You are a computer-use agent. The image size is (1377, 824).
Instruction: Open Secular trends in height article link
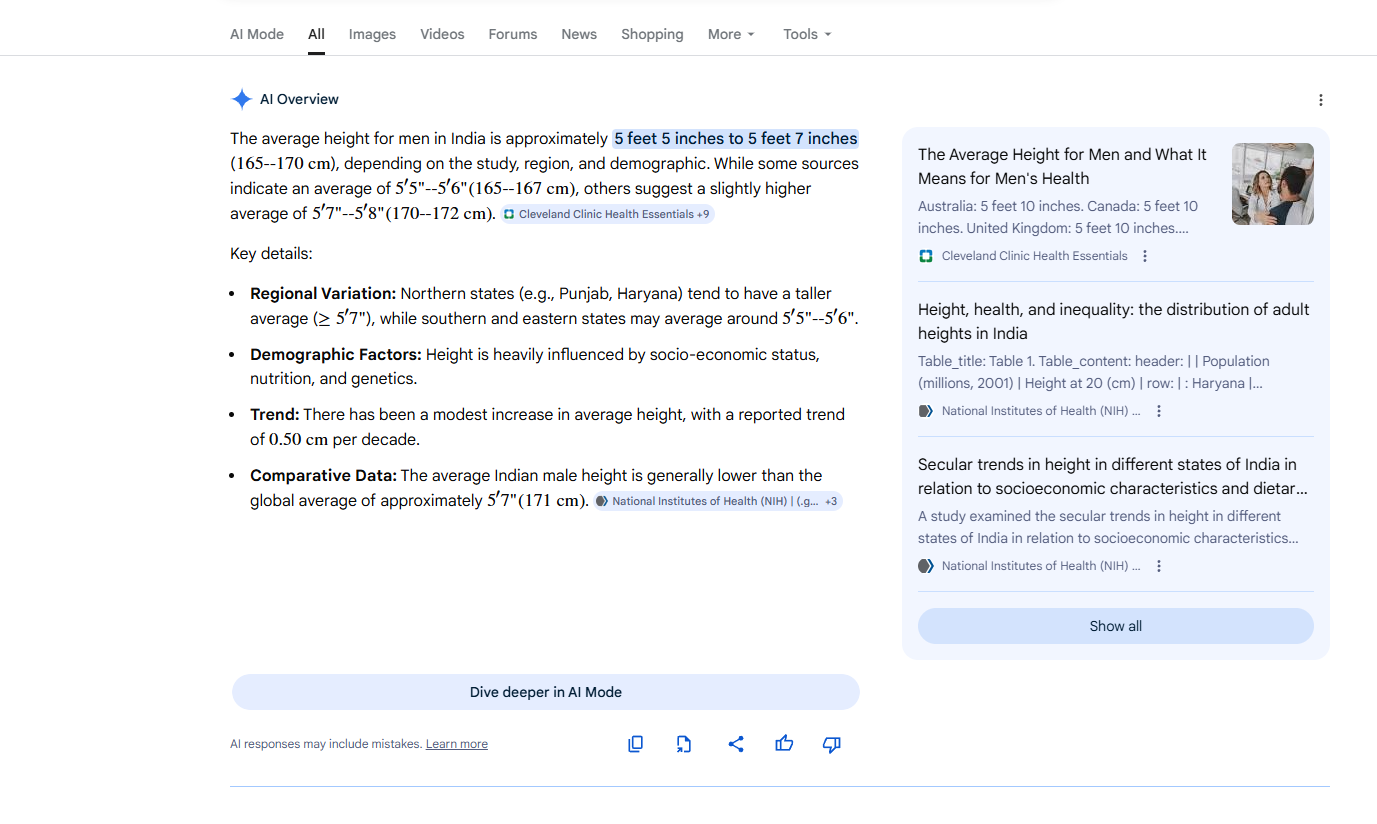click(x=1113, y=476)
